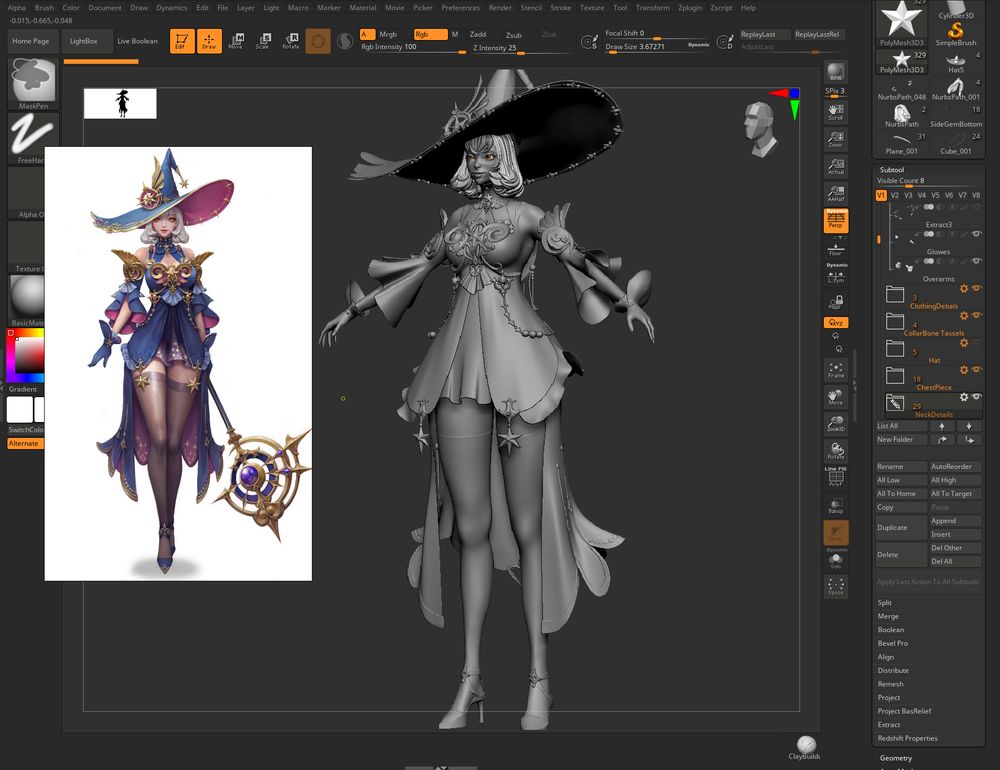Click the Home Page button
Image resolution: width=1000 pixels, height=770 pixels.
click(x=31, y=41)
